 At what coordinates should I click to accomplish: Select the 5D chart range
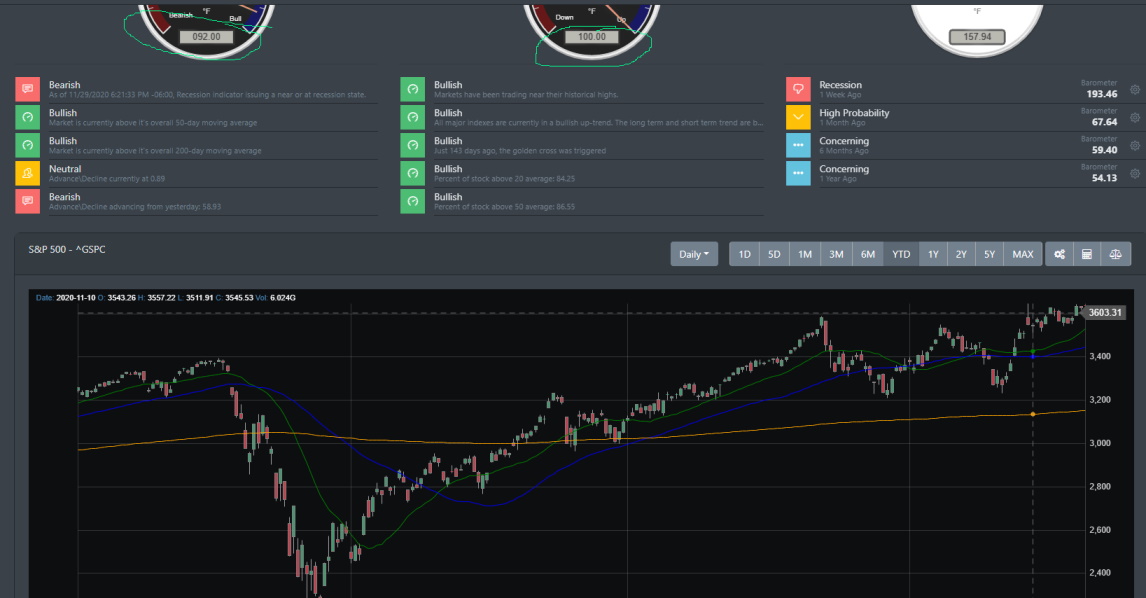[774, 254]
